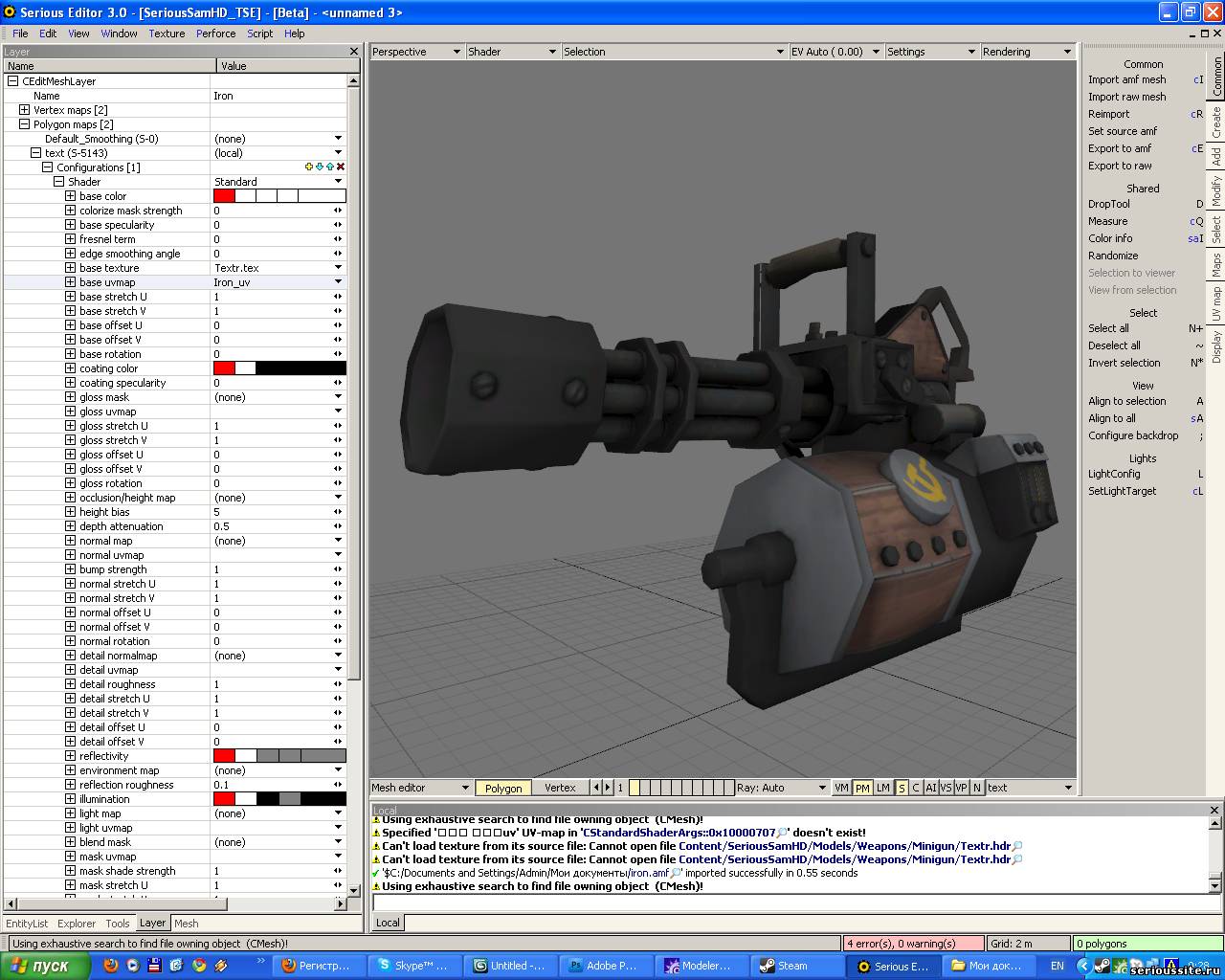Viewport: 1225px width, 980px height.
Task: Open the Adobe Photoshop taskbar button
Action: point(607,966)
